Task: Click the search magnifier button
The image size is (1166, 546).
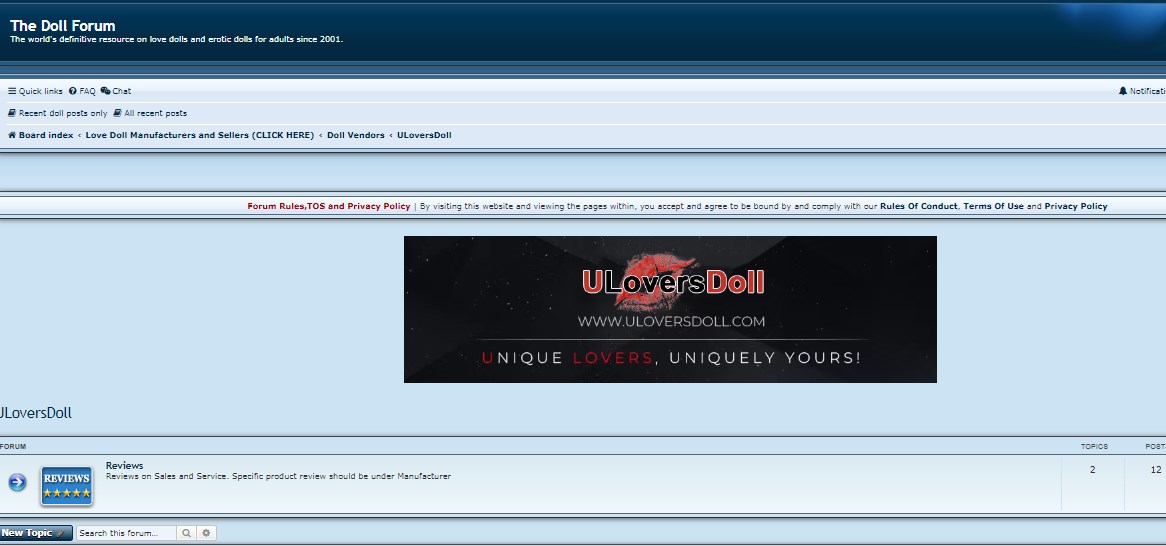Action: pyautogui.click(x=187, y=533)
